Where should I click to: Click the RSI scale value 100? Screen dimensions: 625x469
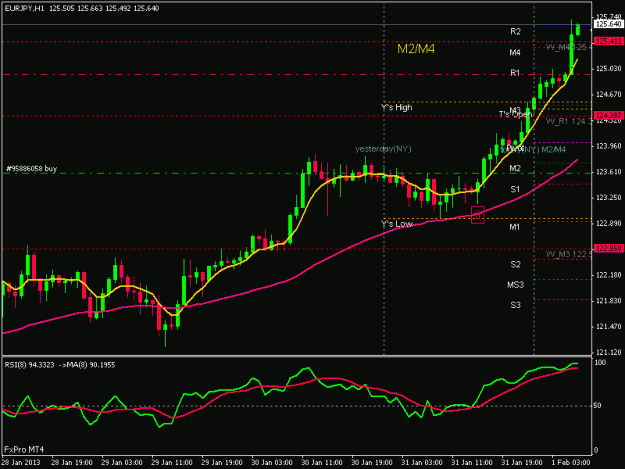click(x=600, y=363)
